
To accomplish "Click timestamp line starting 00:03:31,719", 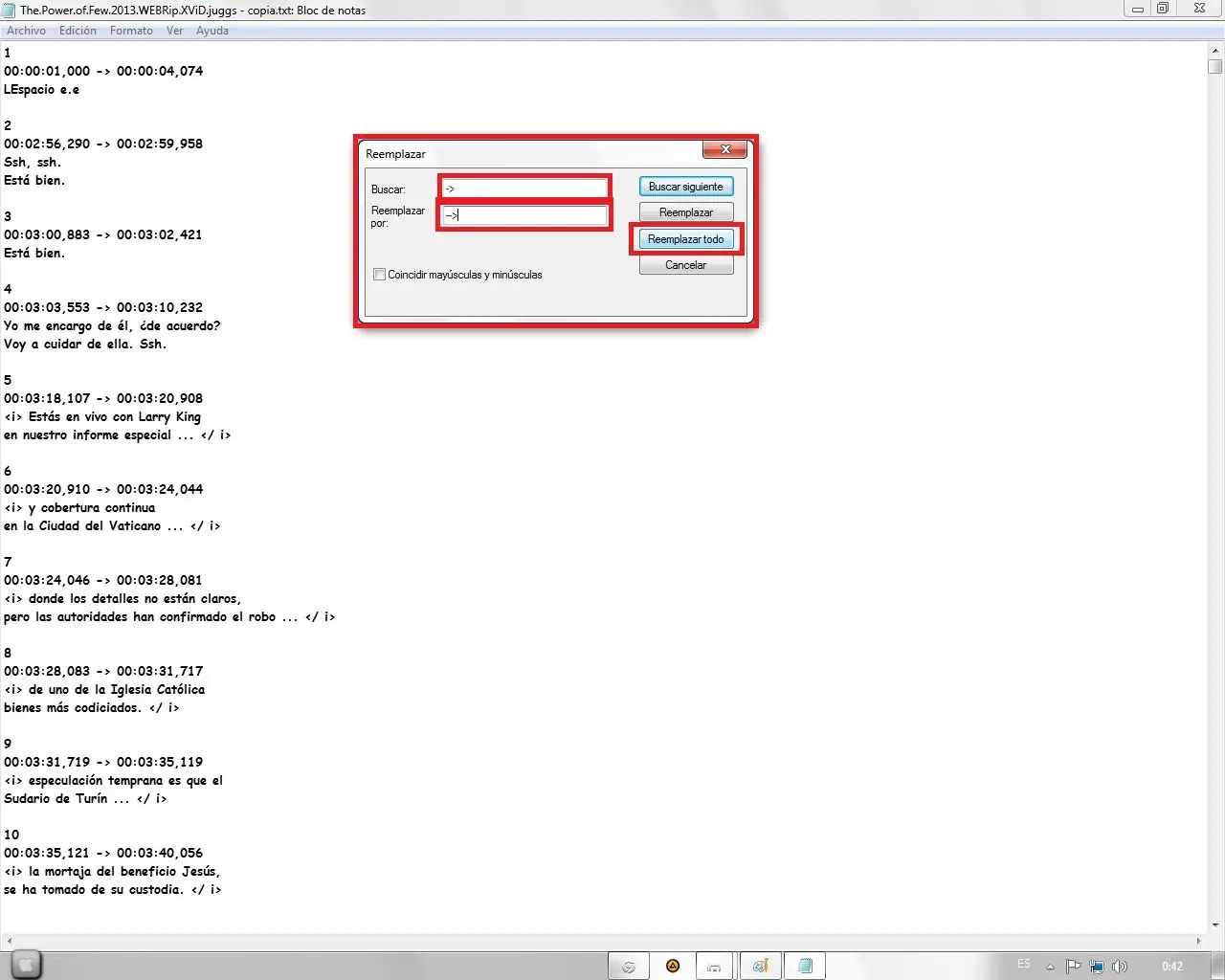I will point(103,762).
